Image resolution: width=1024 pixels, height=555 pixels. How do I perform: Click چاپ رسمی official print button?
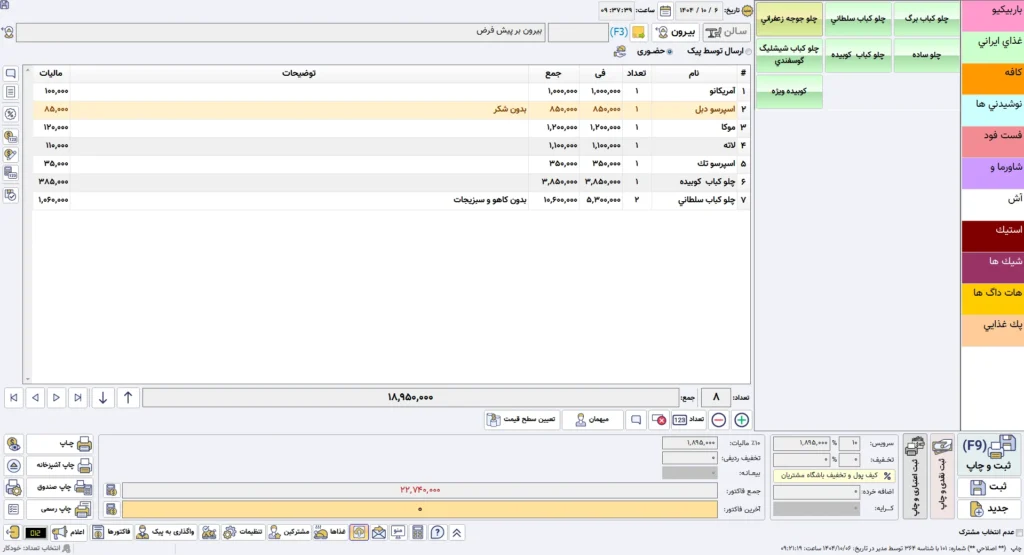pos(59,509)
